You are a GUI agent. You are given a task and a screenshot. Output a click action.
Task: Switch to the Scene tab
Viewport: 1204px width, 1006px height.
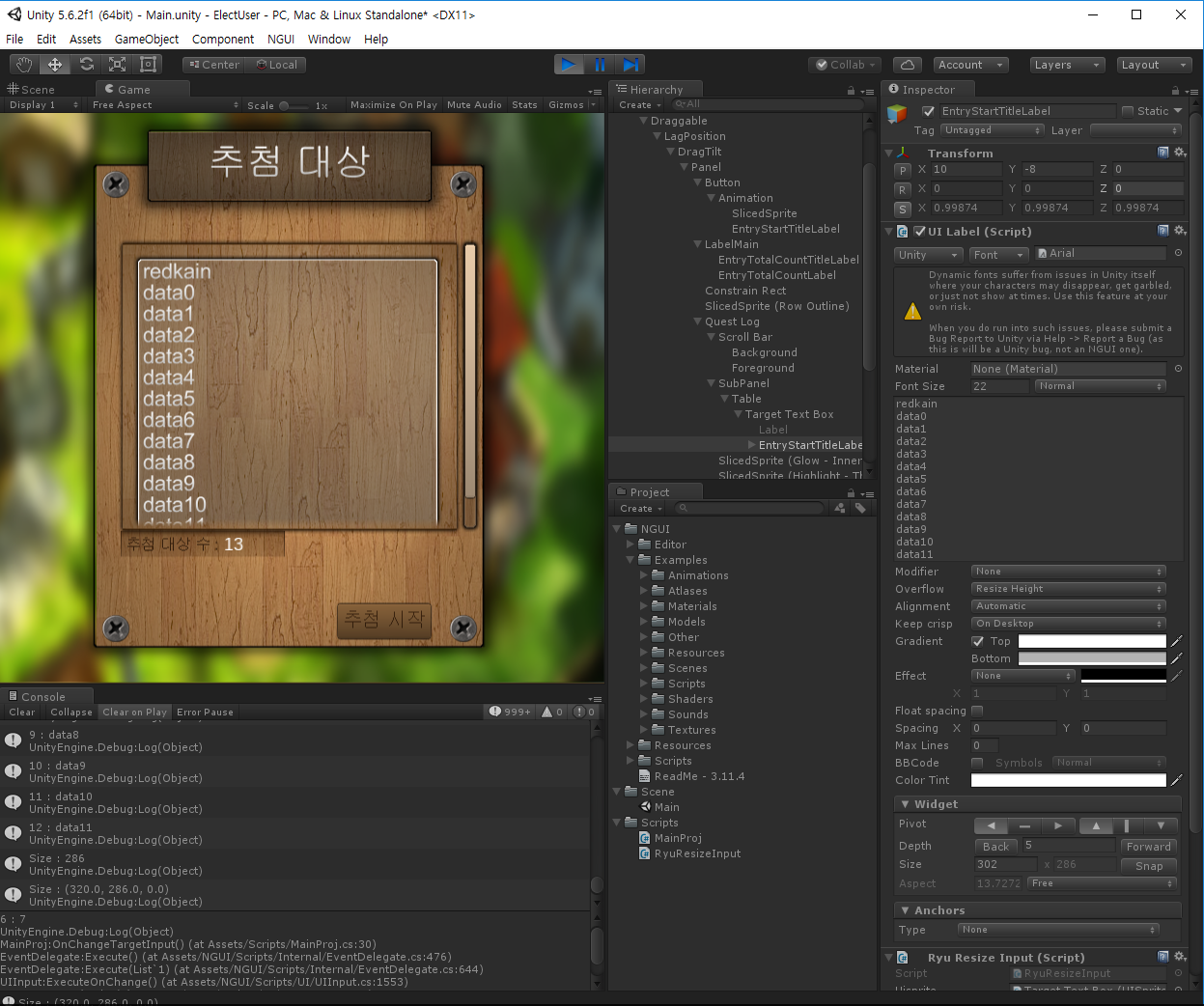pyautogui.click(x=31, y=90)
